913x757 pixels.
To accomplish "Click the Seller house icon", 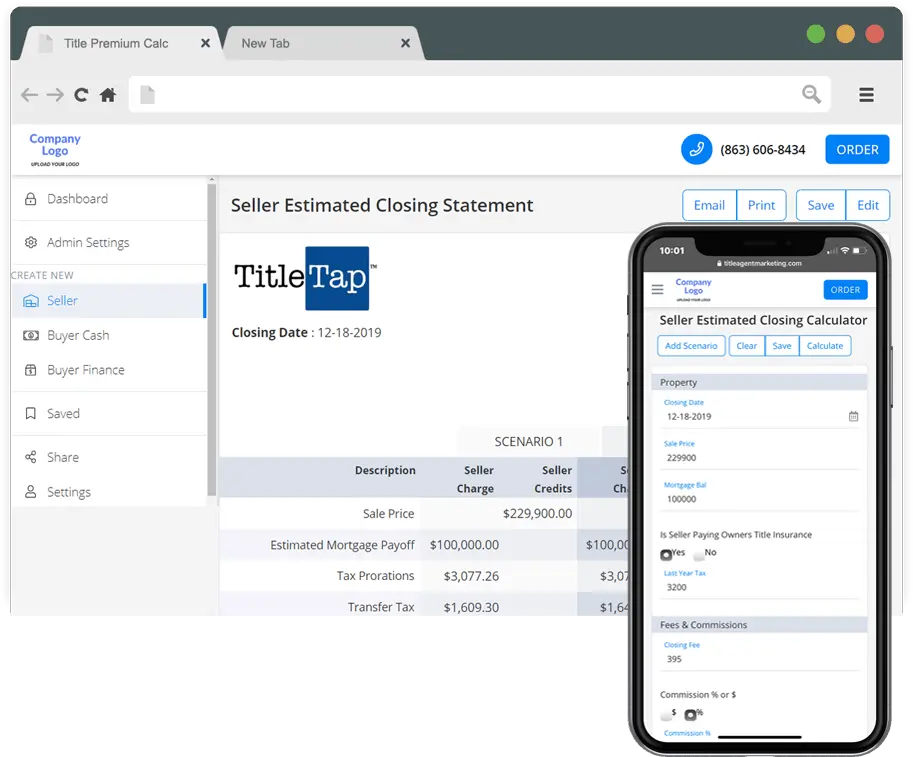I will tap(31, 300).
